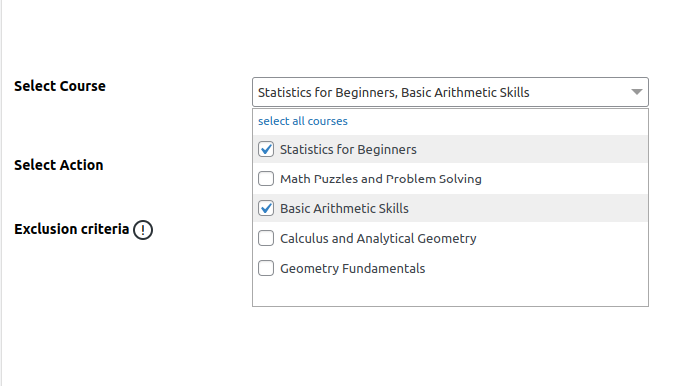The width and height of the screenshot is (683, 386).
Task: Pick the Calculus and Analytical Geometry label
Action: click(x=378, y=239)
